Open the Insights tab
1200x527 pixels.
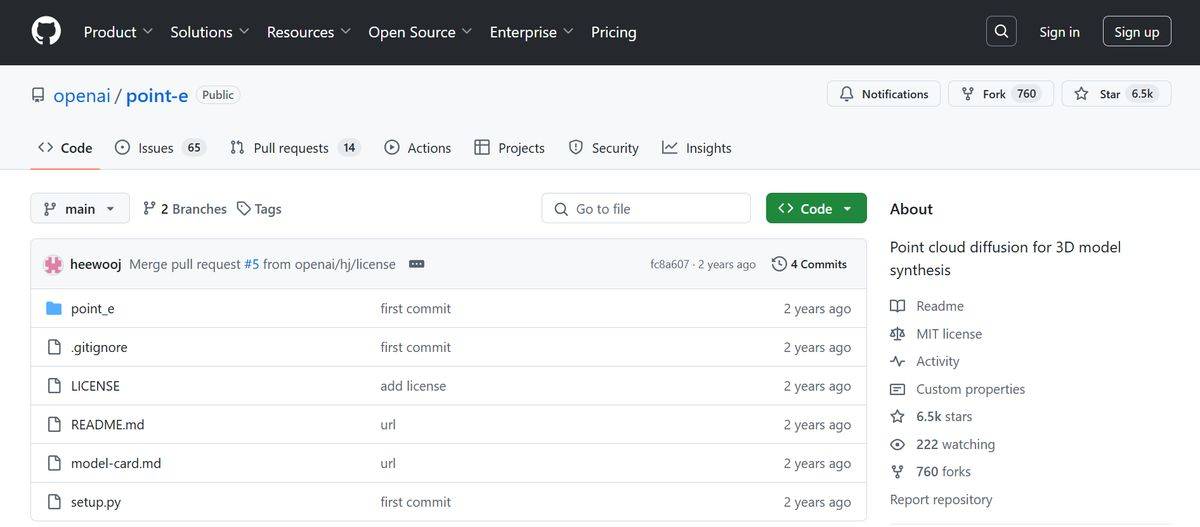(696, 148)
